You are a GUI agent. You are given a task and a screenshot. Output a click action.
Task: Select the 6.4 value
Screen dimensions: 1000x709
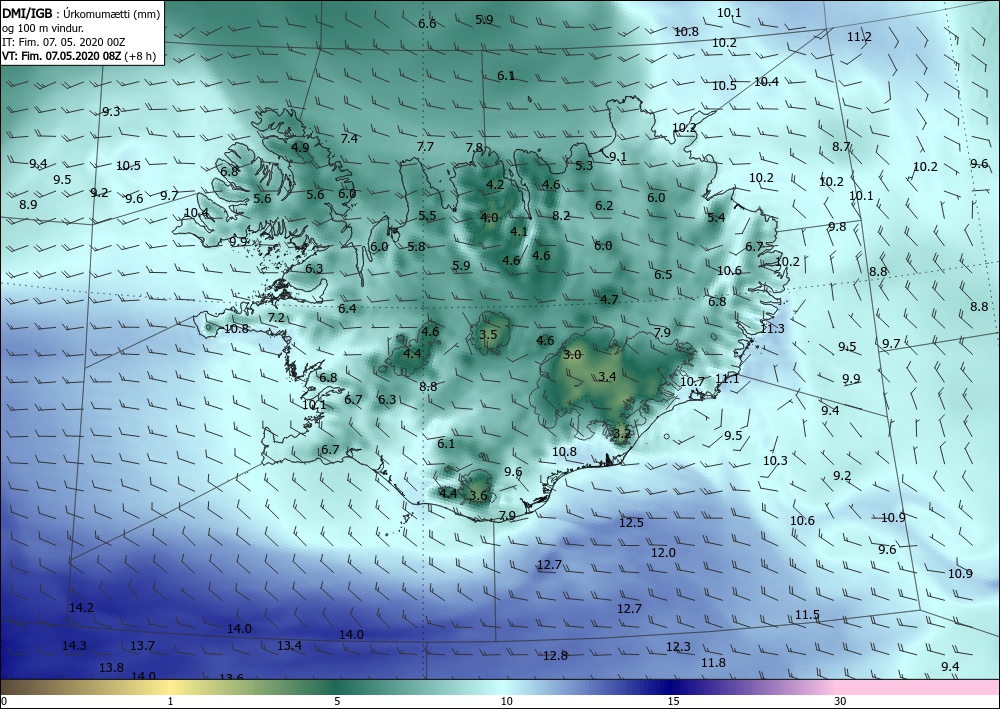click(347, 309)
